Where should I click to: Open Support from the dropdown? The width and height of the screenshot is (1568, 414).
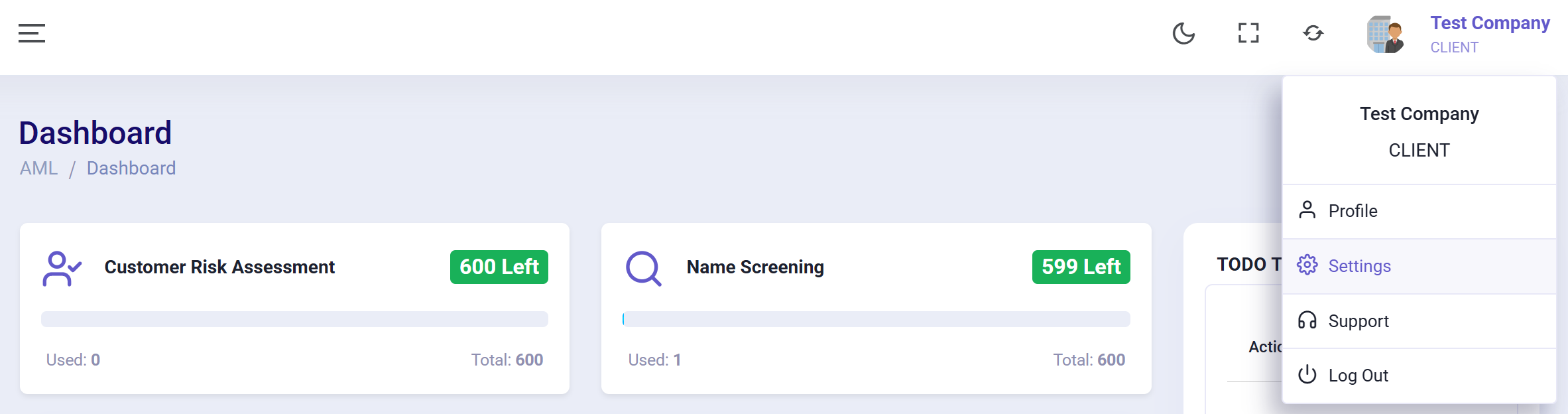tap(1419, 321)
